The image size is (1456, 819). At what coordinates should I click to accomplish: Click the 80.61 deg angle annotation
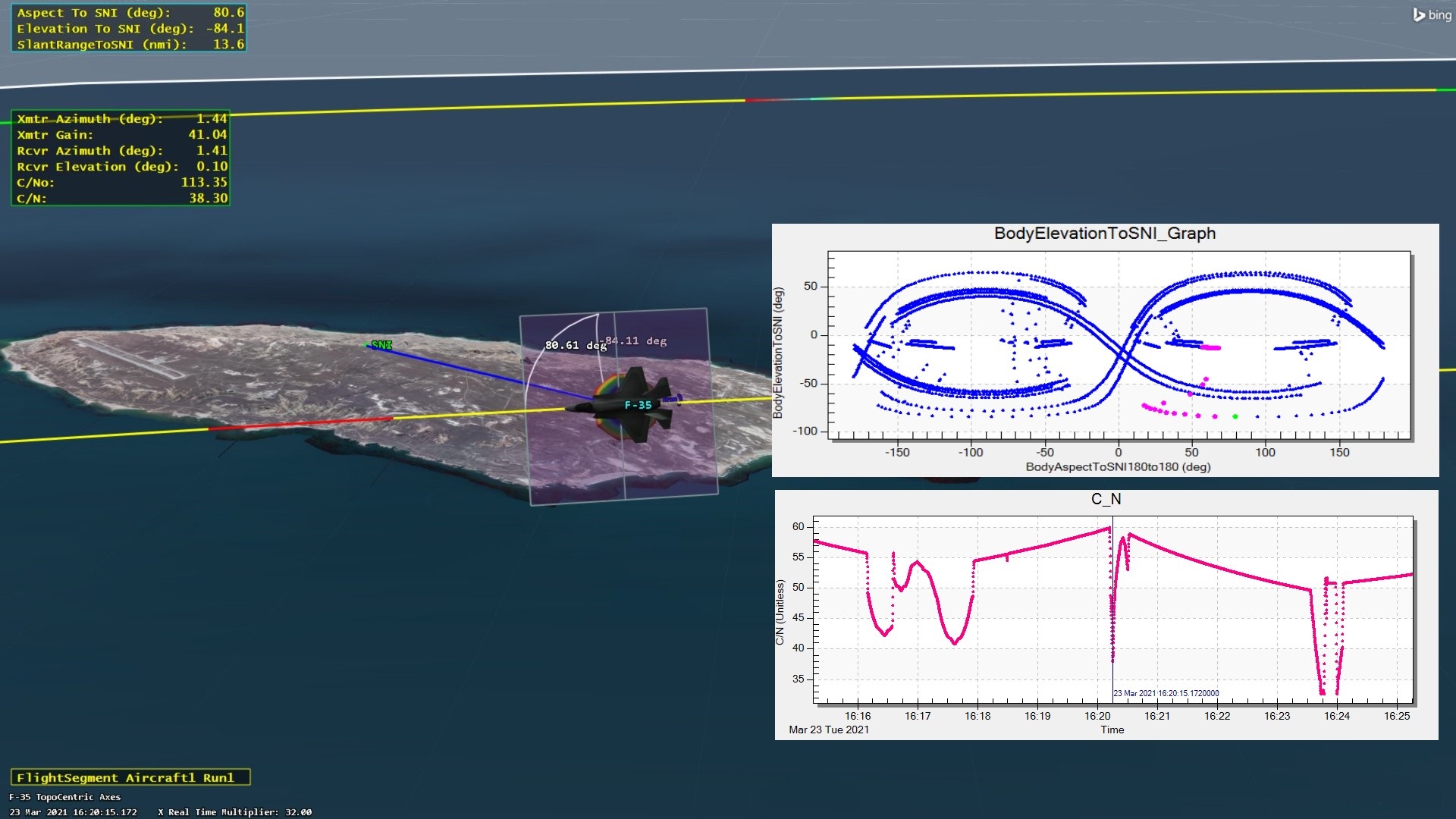[x=574, y=345]
